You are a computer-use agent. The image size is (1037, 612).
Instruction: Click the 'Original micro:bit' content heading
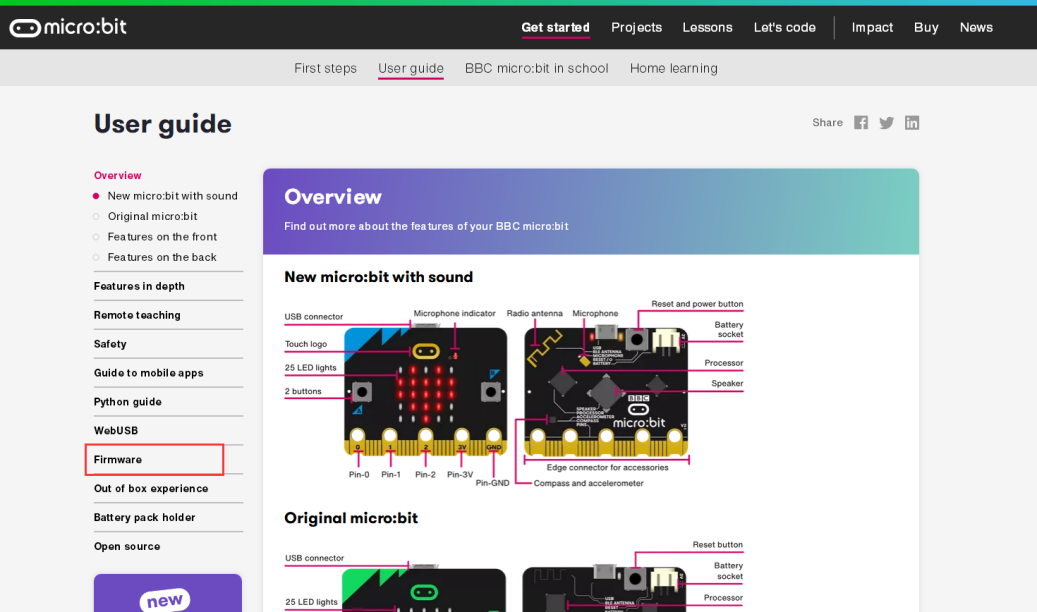[x=351, y=518]
